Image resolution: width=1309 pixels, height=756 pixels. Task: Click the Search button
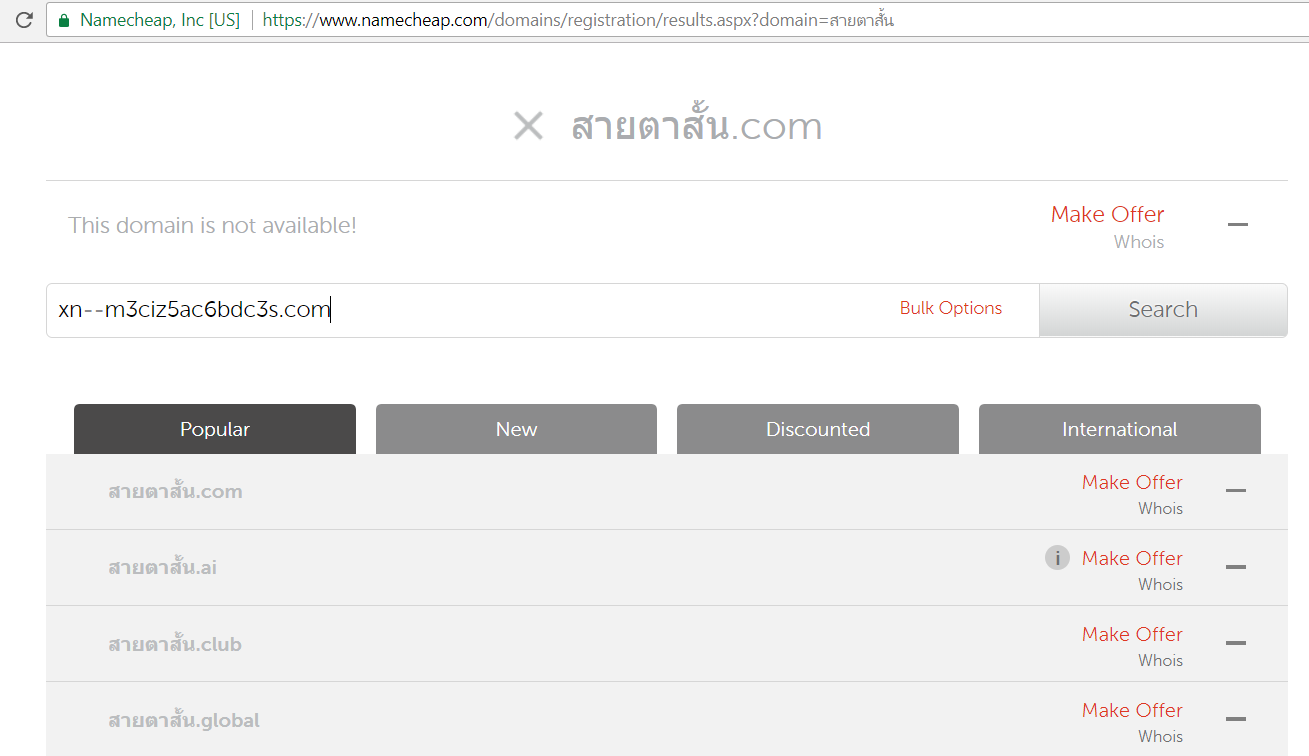pos(1163,310)
